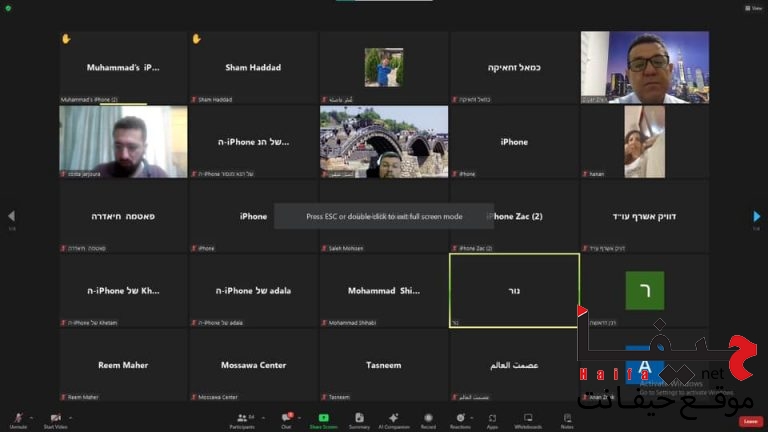Click the green Share Screen button
The image size is (768, 432).
(323, 418)
